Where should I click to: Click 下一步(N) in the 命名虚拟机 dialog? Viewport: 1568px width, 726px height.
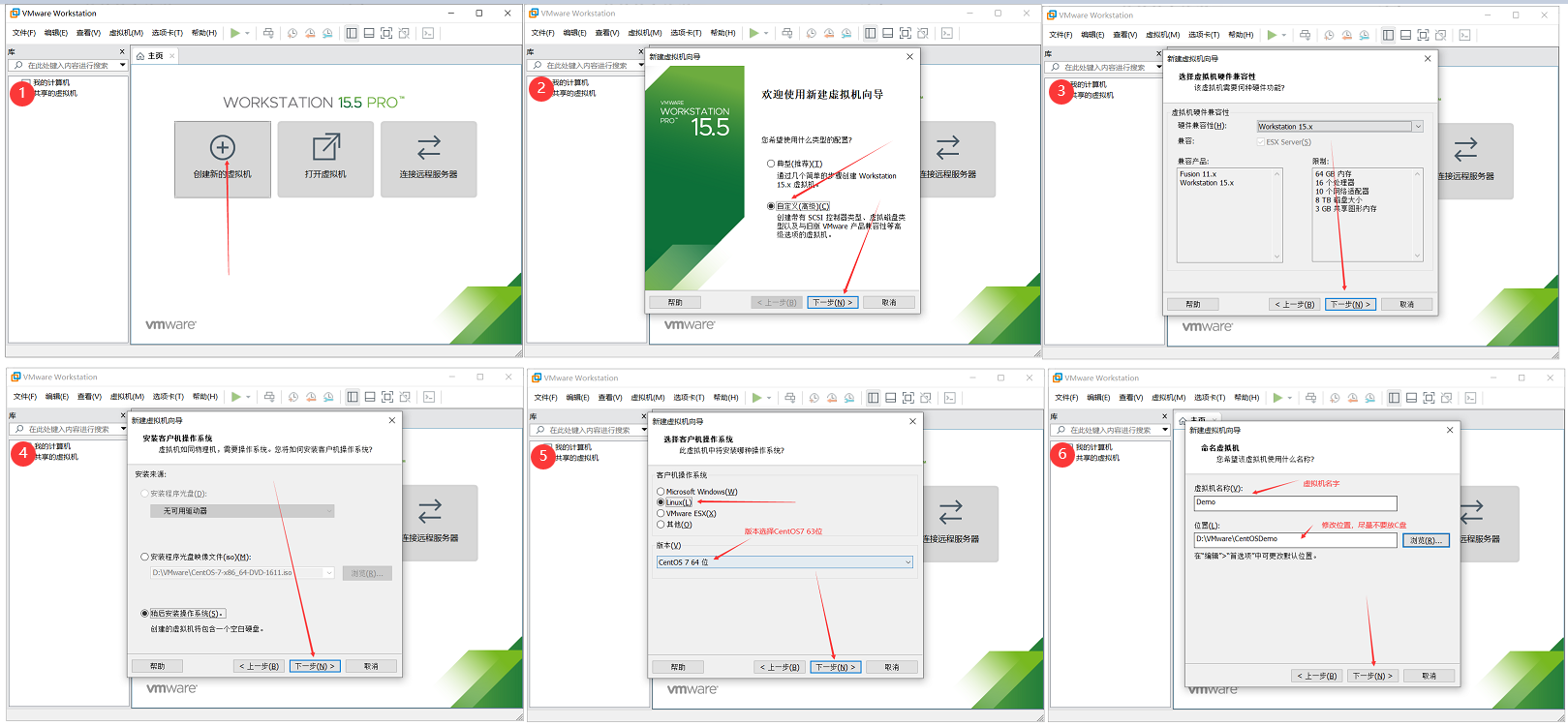(1372, 677)
